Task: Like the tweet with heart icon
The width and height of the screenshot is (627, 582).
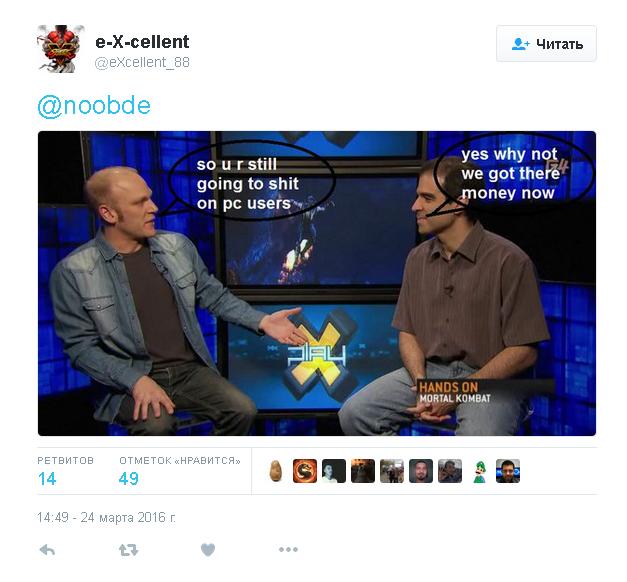Action: point(208,550)
